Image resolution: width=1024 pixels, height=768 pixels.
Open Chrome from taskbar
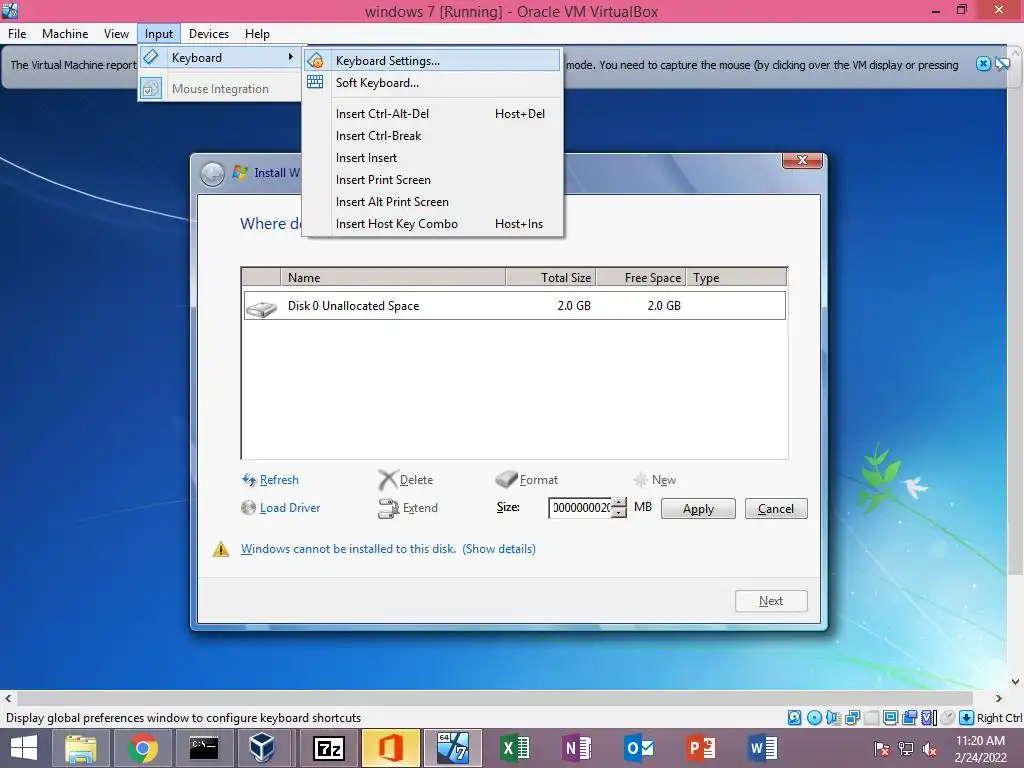(x=142, y=748)
